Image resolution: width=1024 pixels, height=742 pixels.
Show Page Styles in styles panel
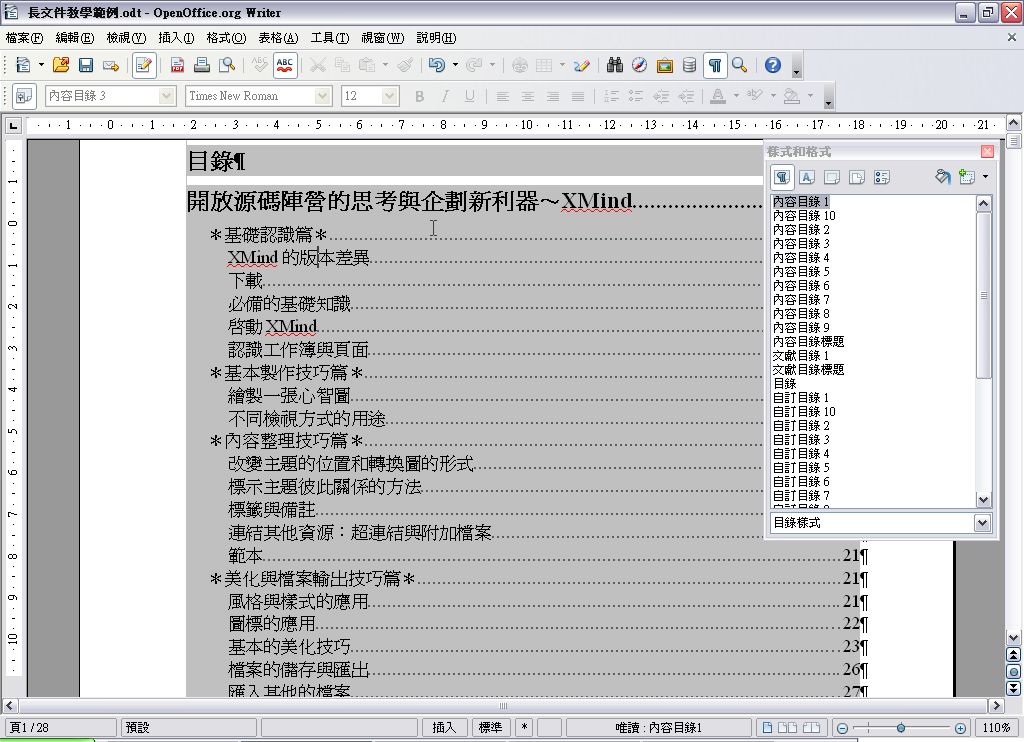[x=857, y=177]
